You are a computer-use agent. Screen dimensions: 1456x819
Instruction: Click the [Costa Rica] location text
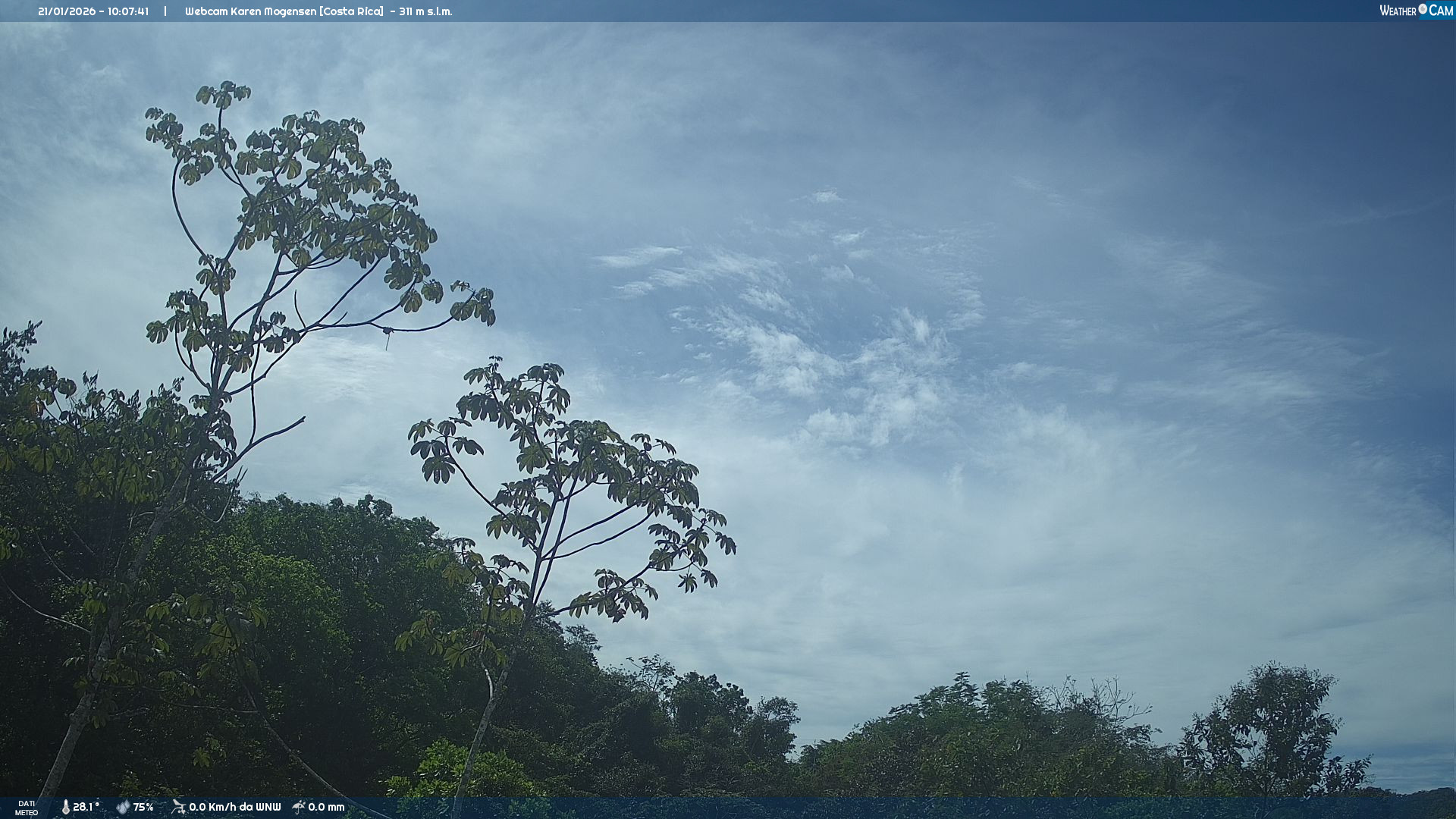[351, 11]
